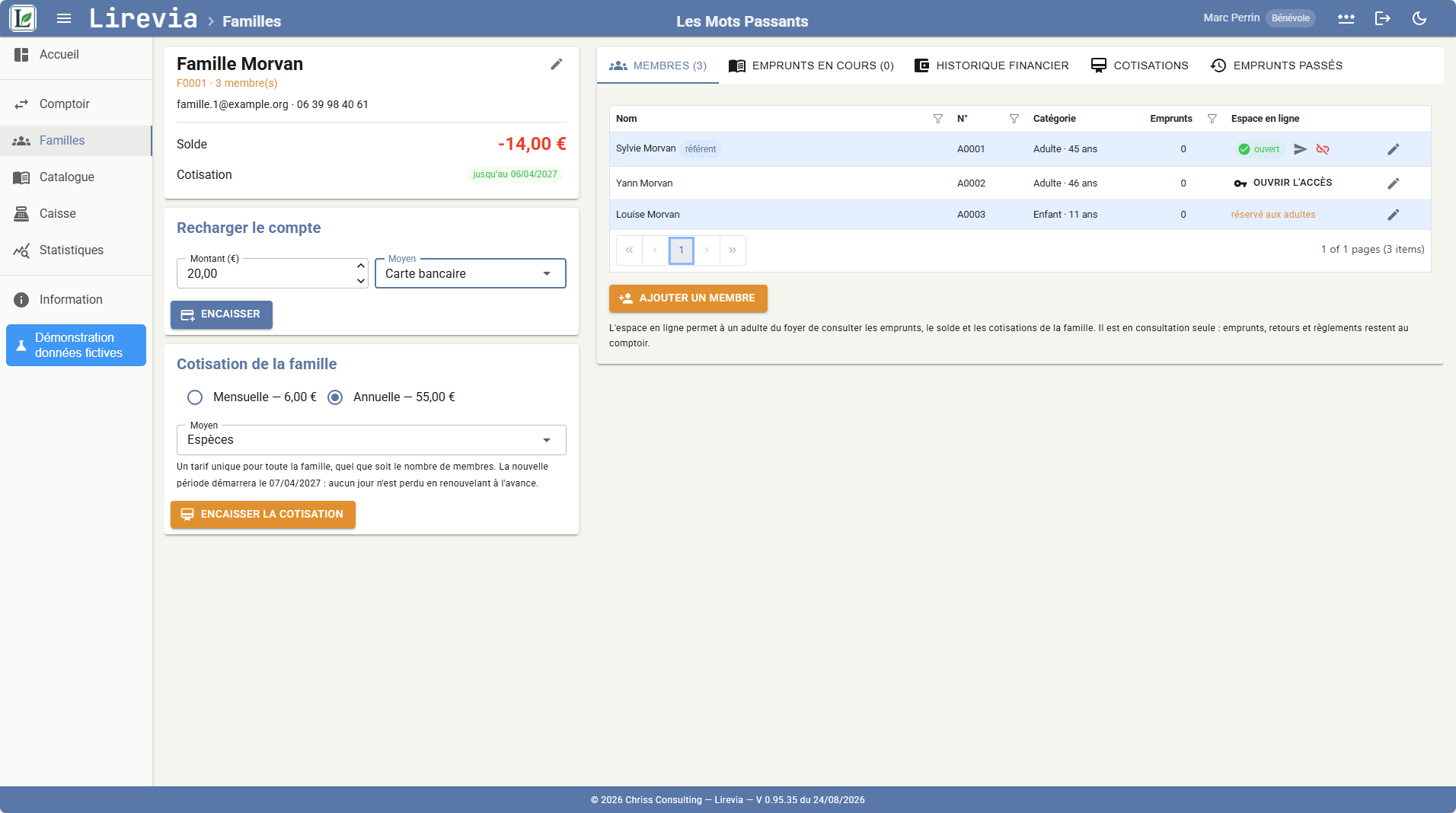1456x813 pixels.
Task: Switch to Emprunts en cours tab
Action: (811, 65)
